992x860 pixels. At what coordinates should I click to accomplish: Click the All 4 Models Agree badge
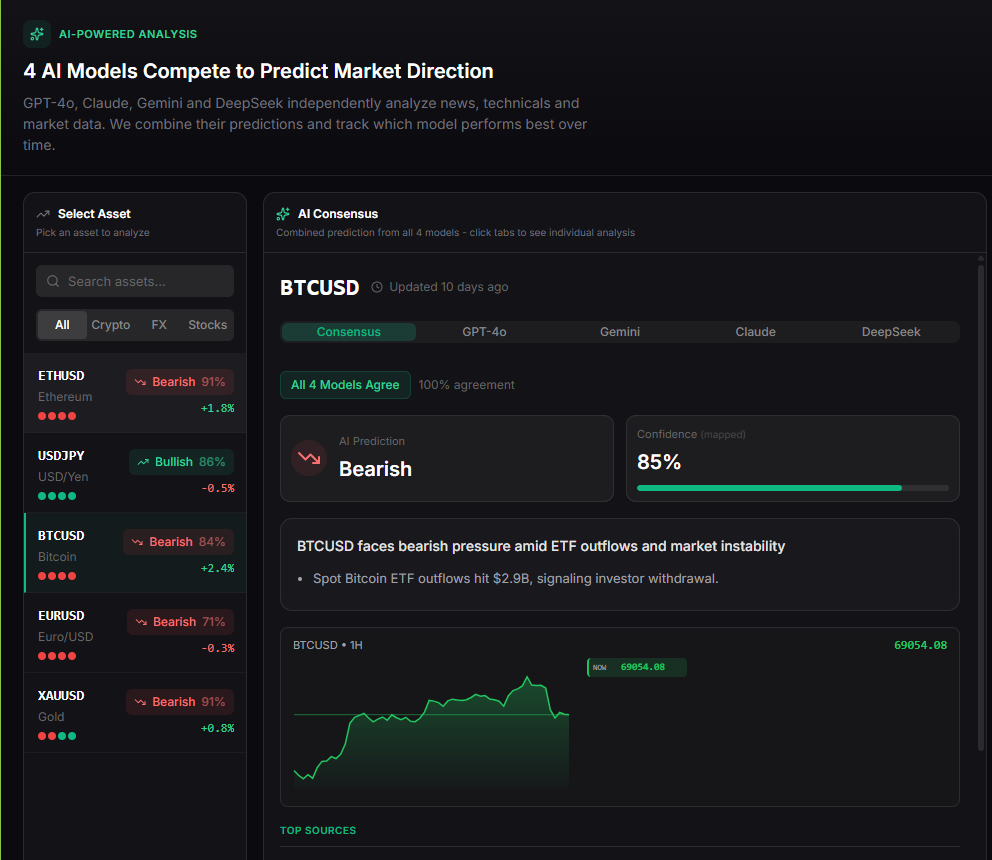(345, 384)
